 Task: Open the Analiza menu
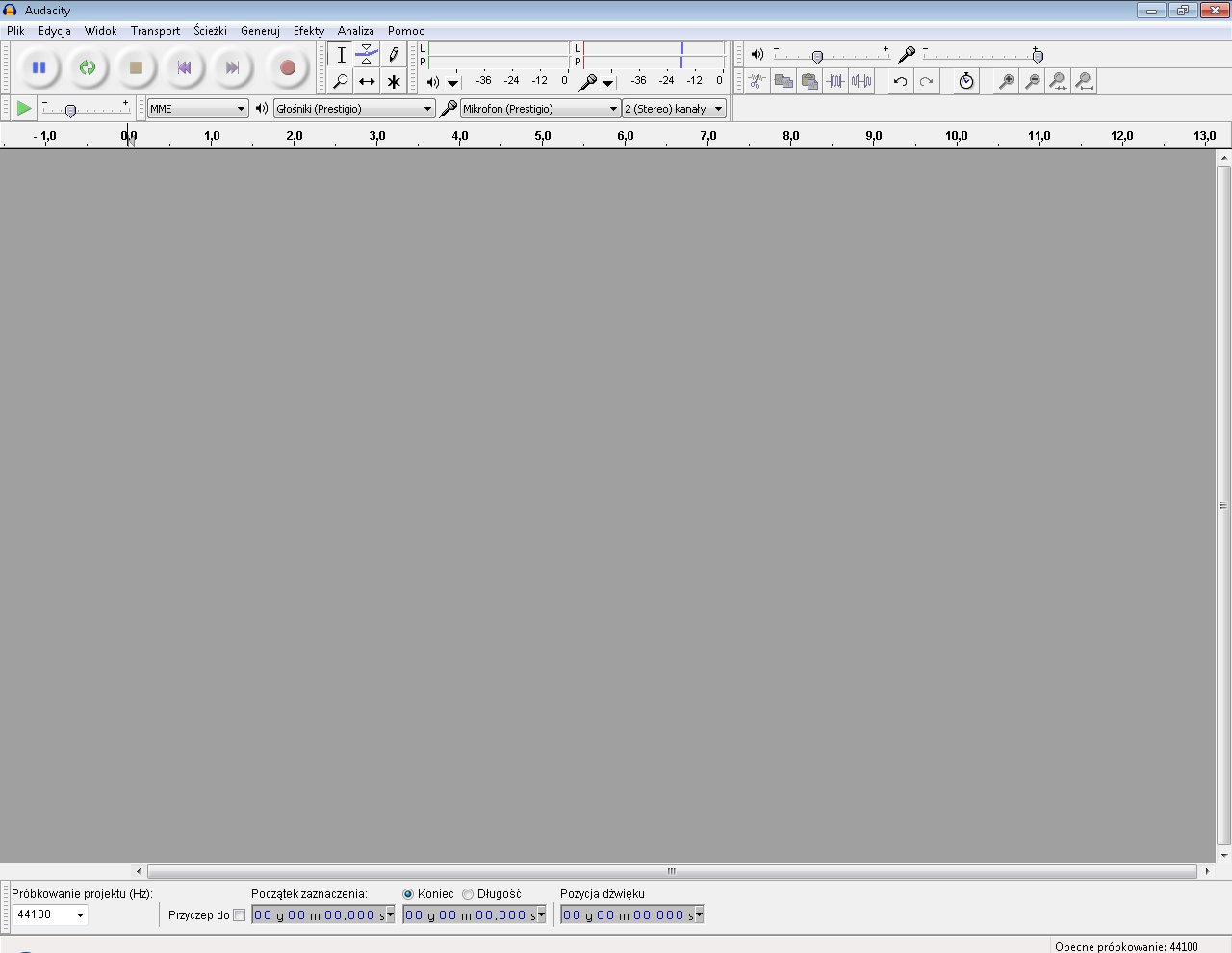(x=355, y=31)
